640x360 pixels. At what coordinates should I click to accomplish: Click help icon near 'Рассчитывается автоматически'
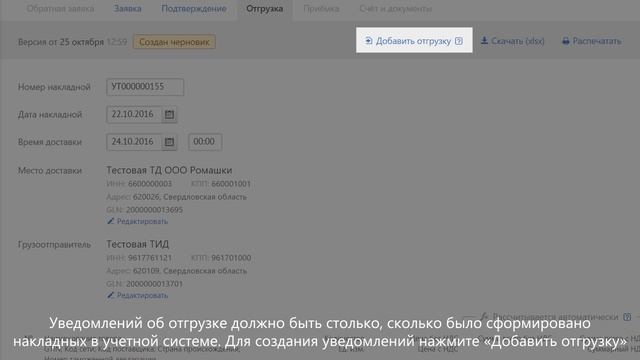(x=627, y=317)
